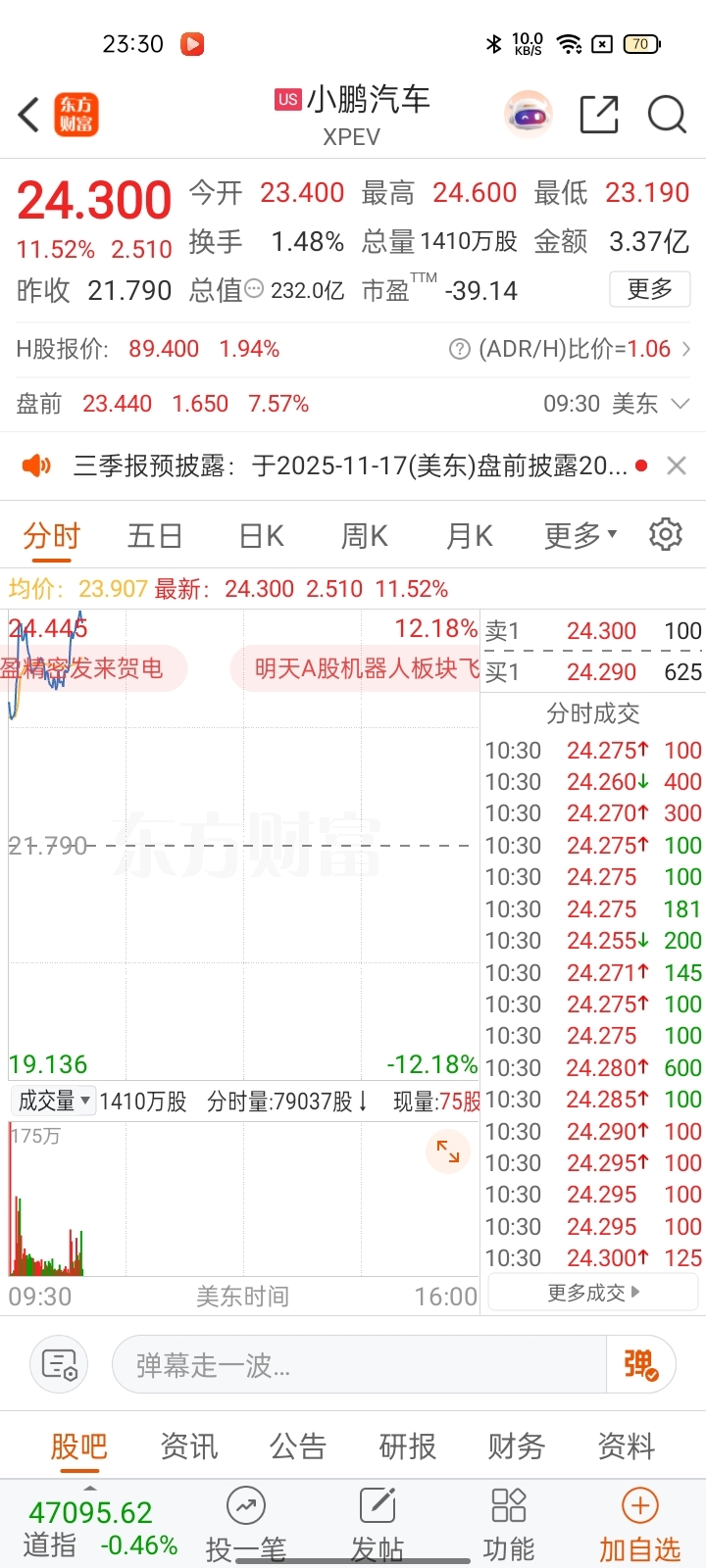Screen dimensions: 706x1568
Task: Add stock via 加自选 plus icon
Action: (640, 1506)
